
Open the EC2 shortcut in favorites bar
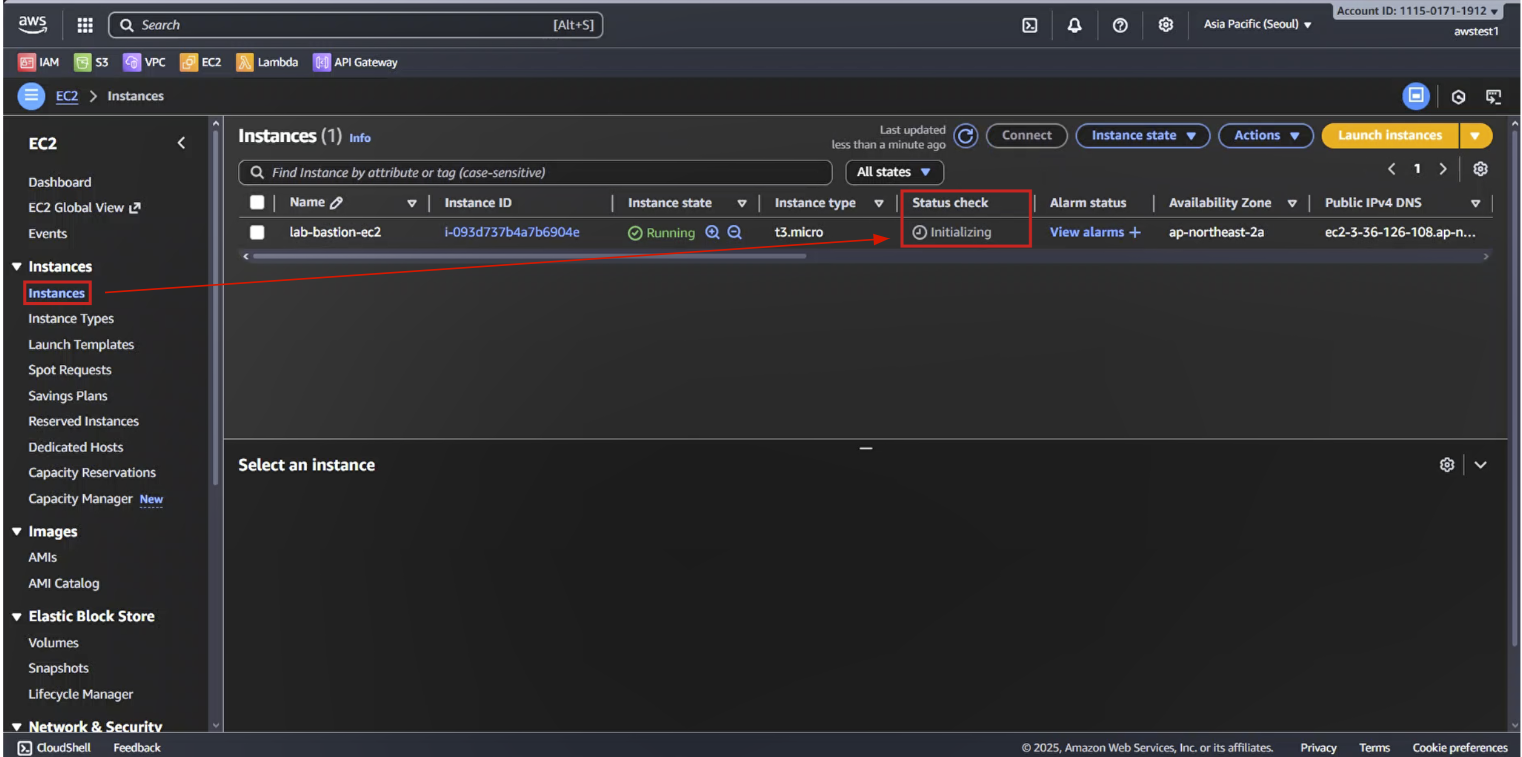click(x=201, y=62)
